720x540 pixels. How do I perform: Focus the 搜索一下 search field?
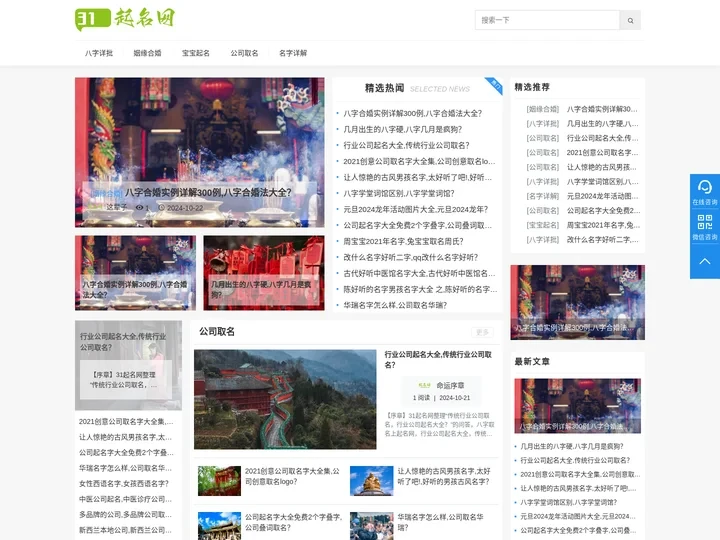click(x=547, y=20)
